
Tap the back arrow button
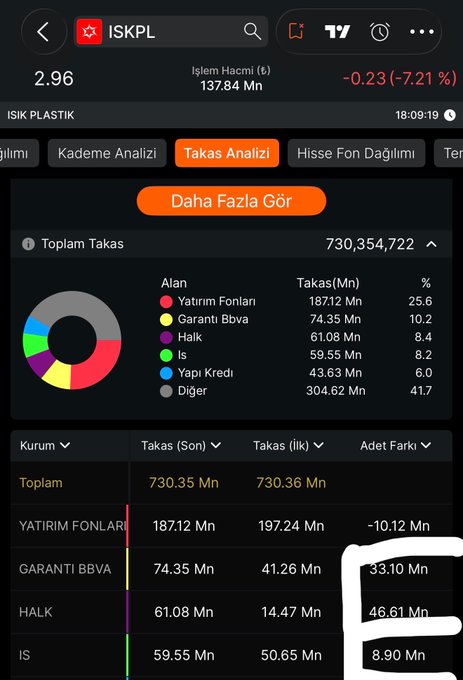pyautogui.click(x=43, y=32)
